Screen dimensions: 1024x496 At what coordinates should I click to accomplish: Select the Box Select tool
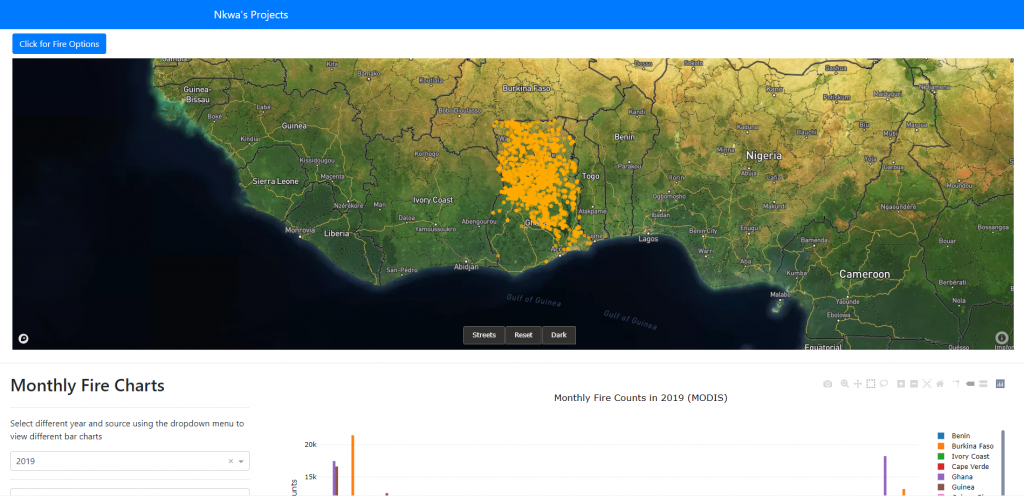pyautogui.click(x=871, y=384)
